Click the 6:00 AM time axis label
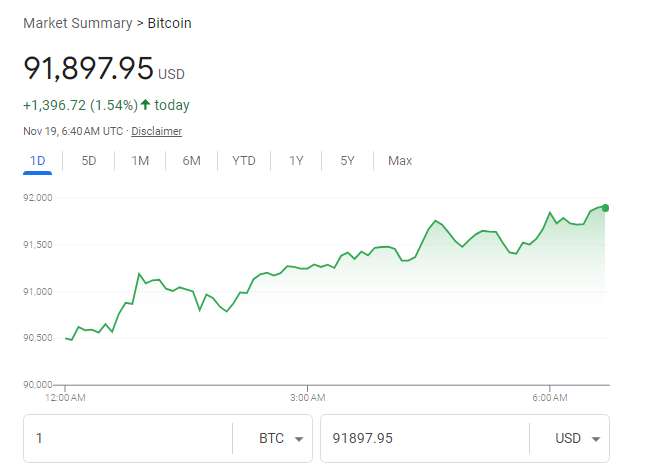 click(550, 398)
